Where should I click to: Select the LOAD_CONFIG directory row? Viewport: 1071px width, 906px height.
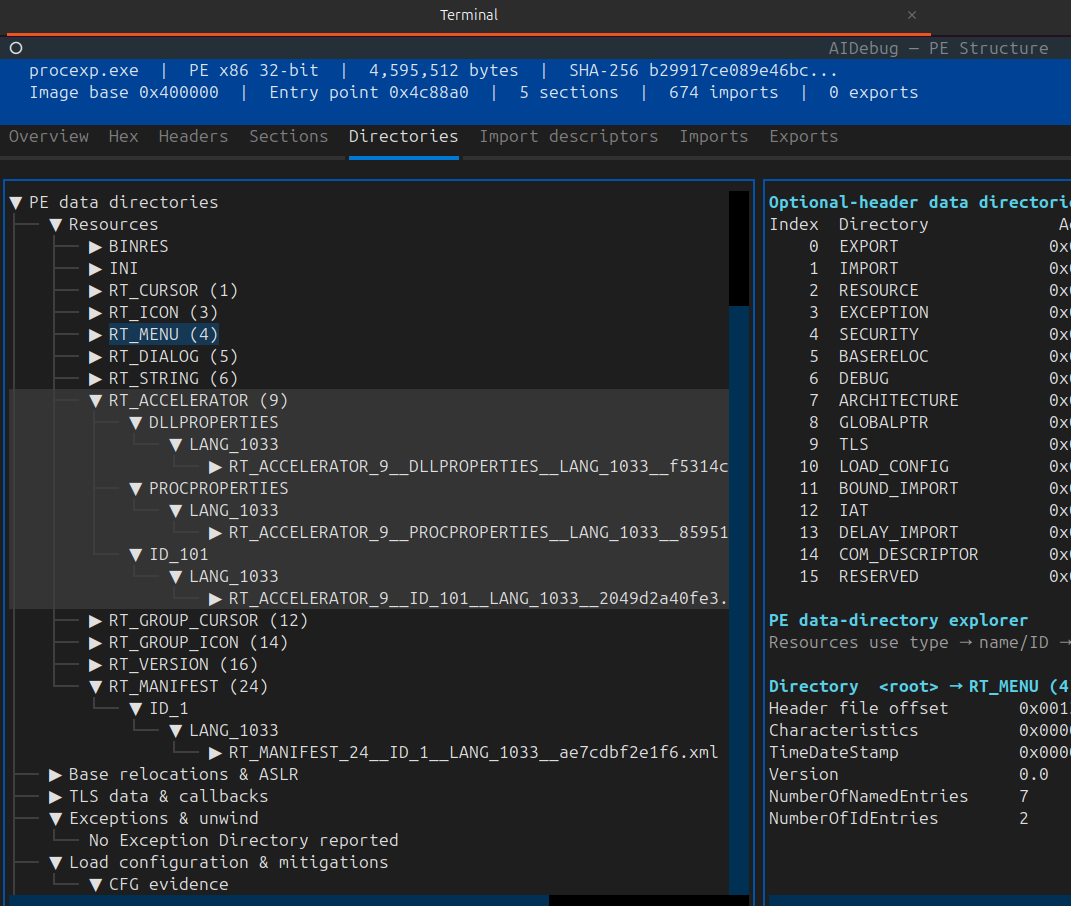point(919,467)
